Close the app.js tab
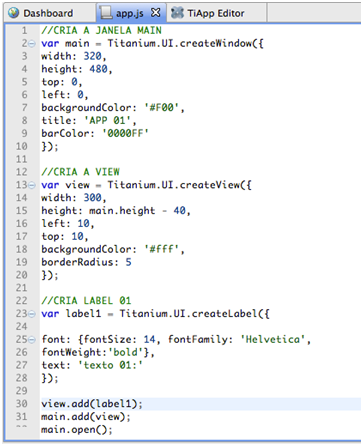Viewport: 363px width, 446px height. tap(156, 13)
